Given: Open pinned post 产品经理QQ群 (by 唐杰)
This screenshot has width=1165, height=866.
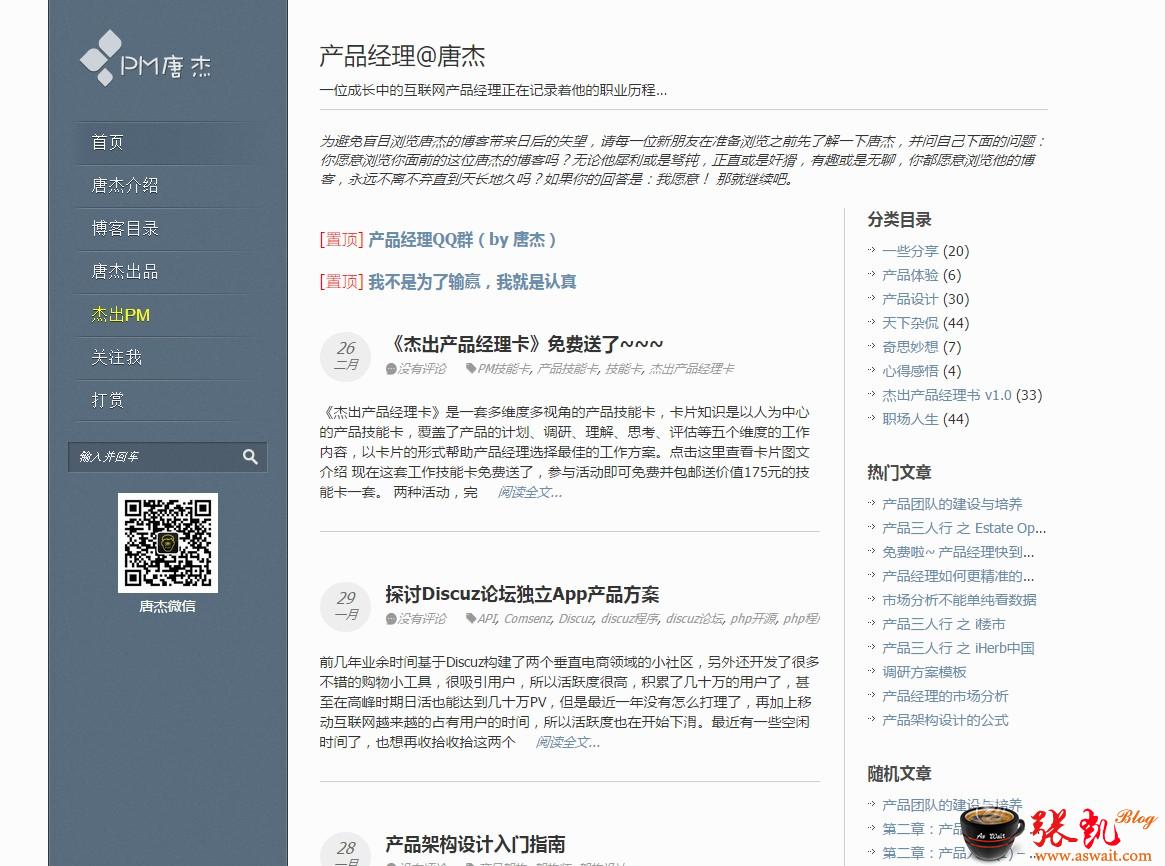Looking at the screenshot, I should 462,240.
